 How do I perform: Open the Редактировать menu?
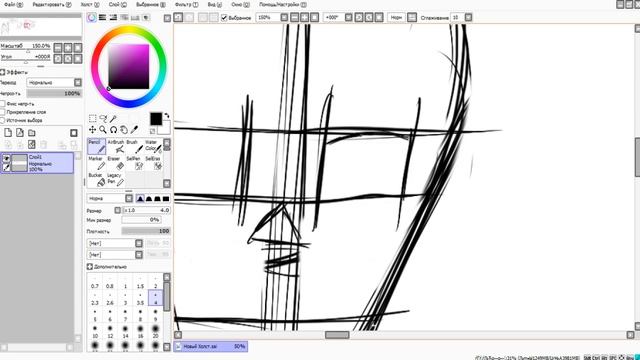pos(52,4)
